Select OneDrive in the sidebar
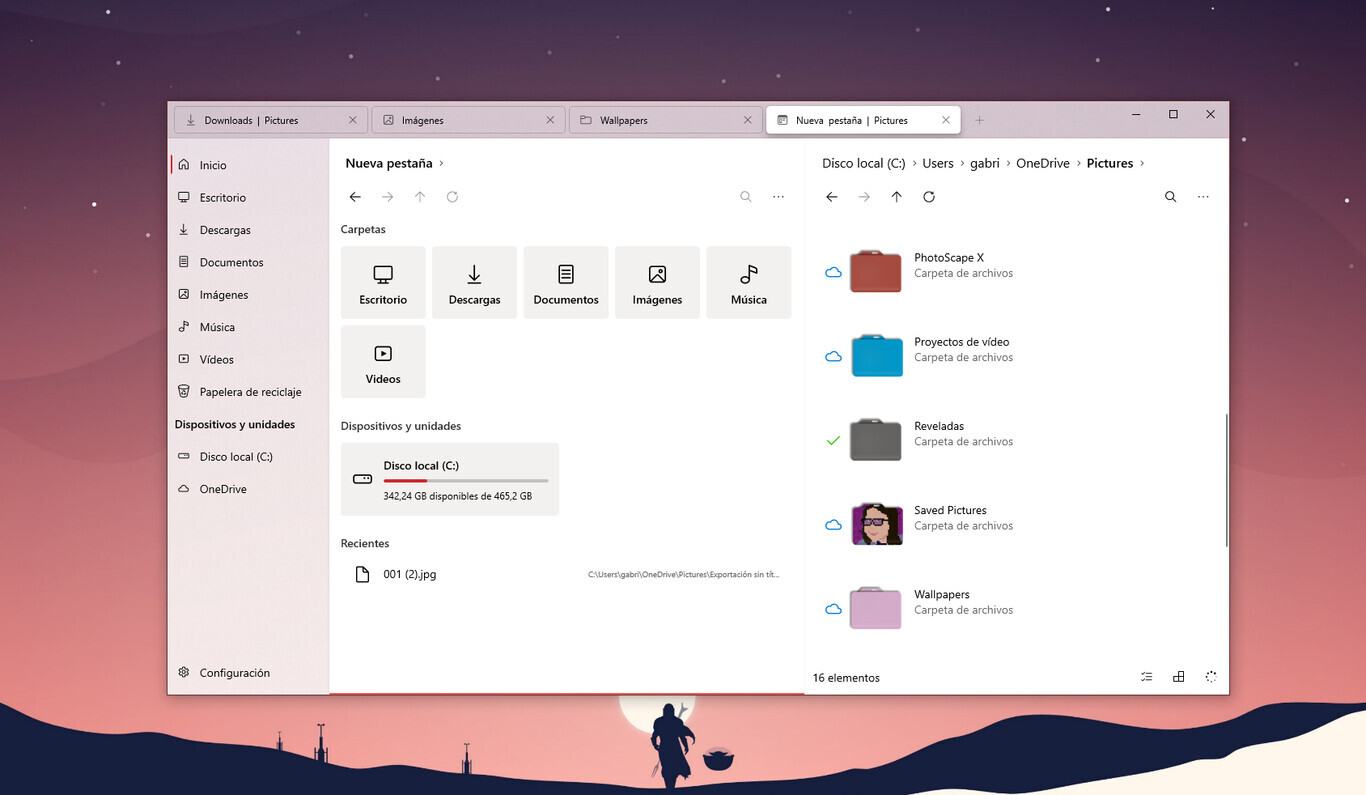This screenshot has height=795, width=1366. (x=222, y=488)
